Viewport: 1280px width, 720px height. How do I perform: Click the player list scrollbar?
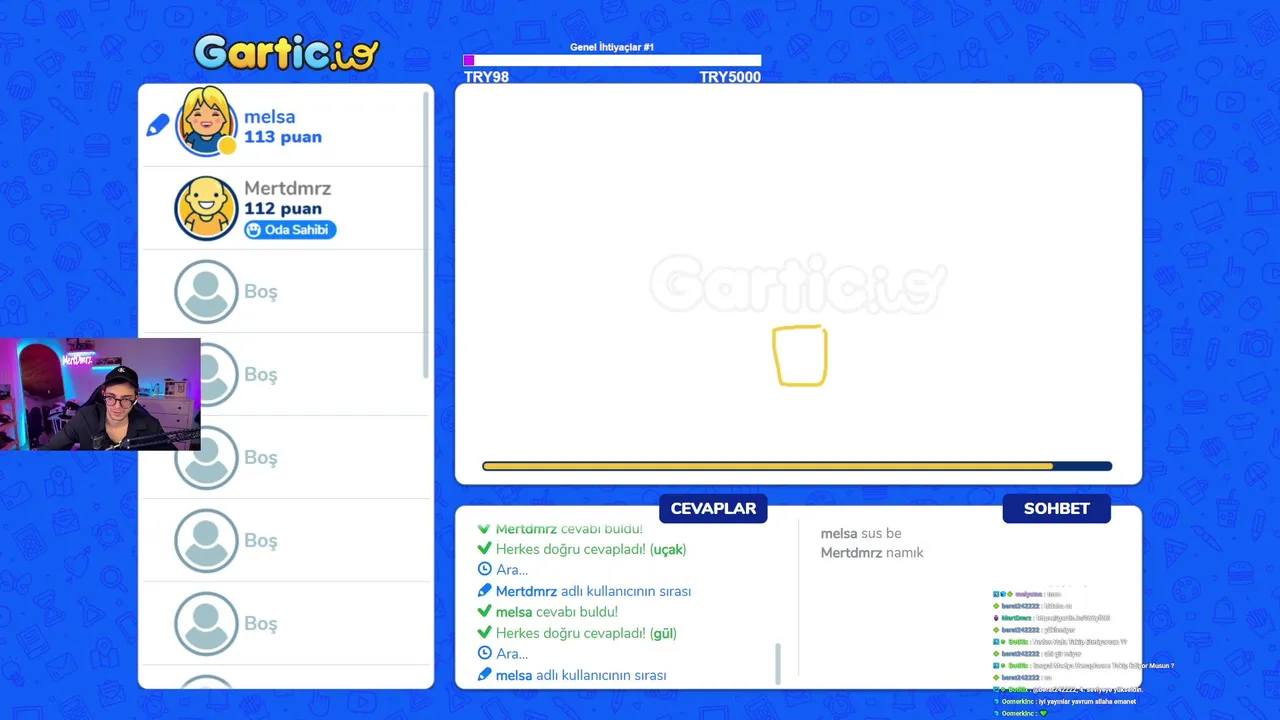coord(427,235)
